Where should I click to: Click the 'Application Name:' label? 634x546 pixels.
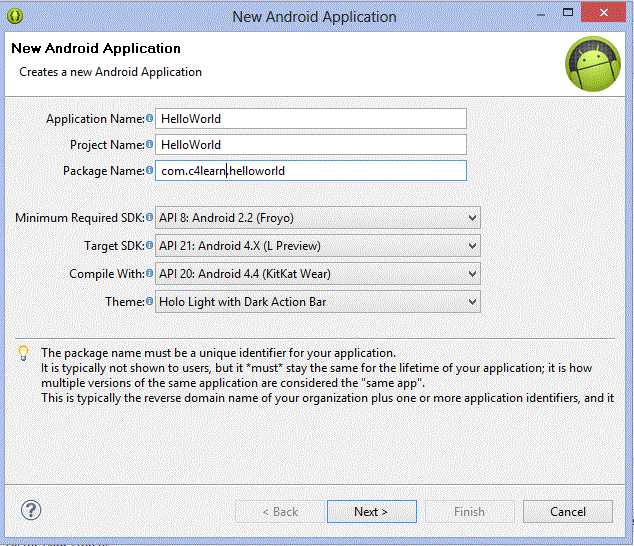[x=95, y=119]
